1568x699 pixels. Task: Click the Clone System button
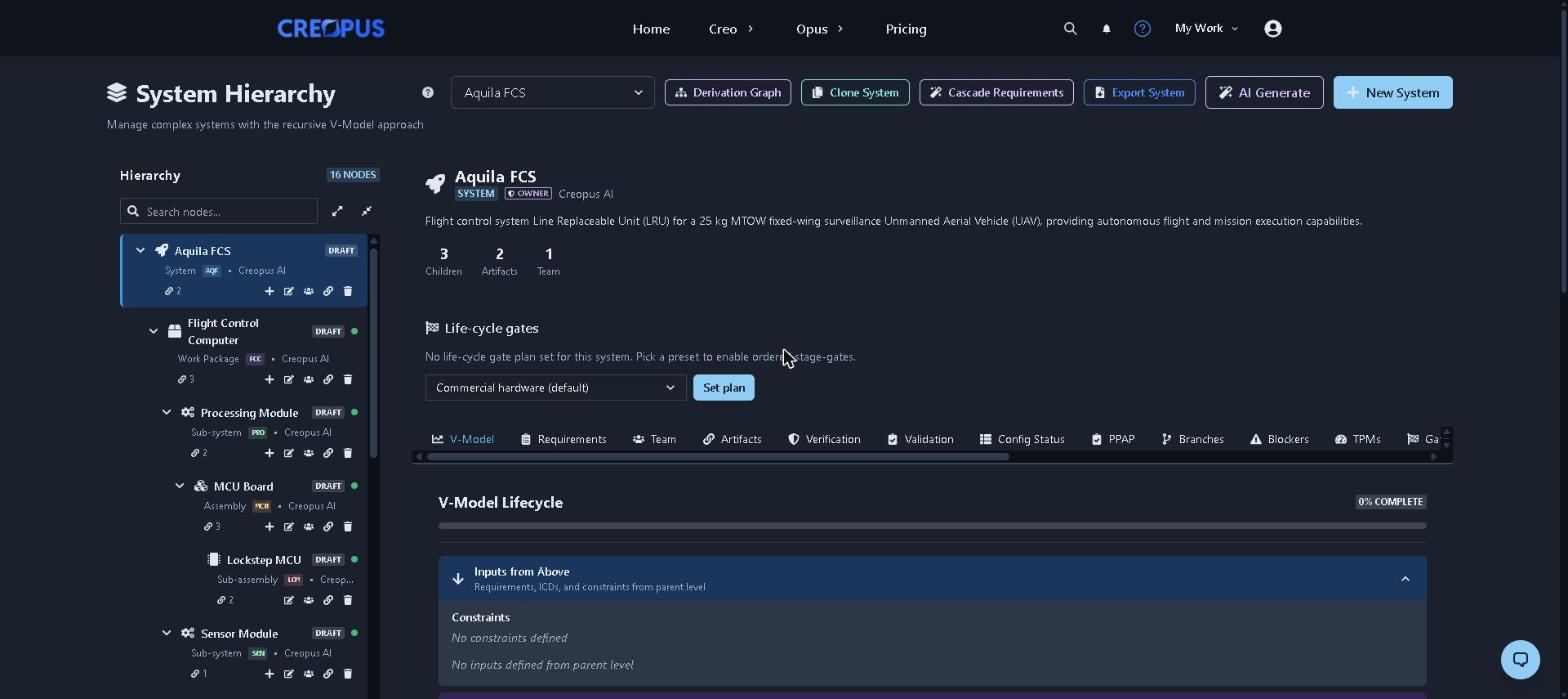tap(855, 93)
